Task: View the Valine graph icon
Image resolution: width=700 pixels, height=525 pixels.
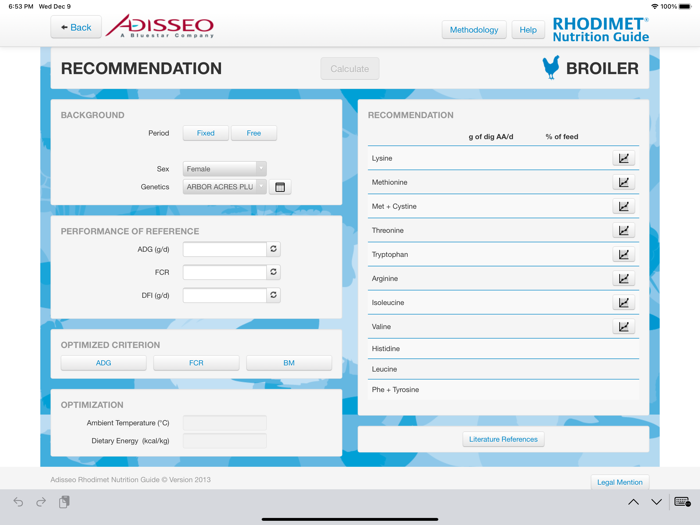Action: point(623,327)
